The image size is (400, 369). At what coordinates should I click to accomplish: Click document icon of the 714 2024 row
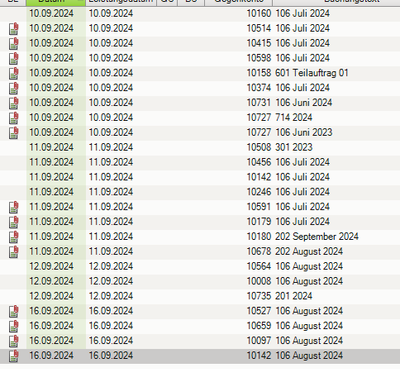(x=14, y=118)
